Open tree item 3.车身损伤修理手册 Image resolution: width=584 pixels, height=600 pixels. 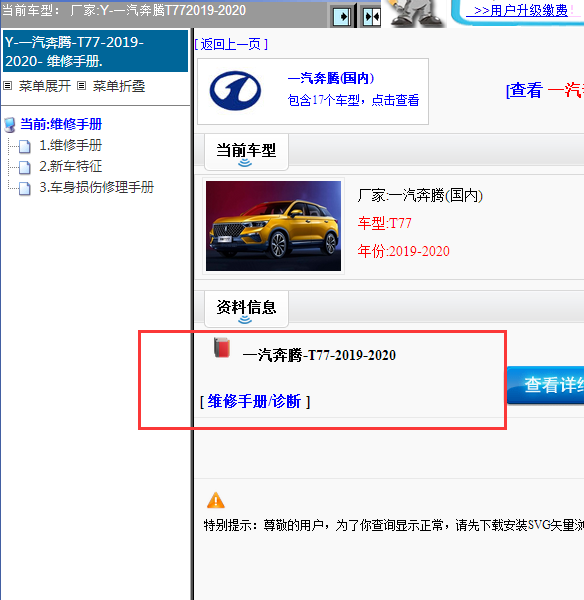[x=96, y=188]
